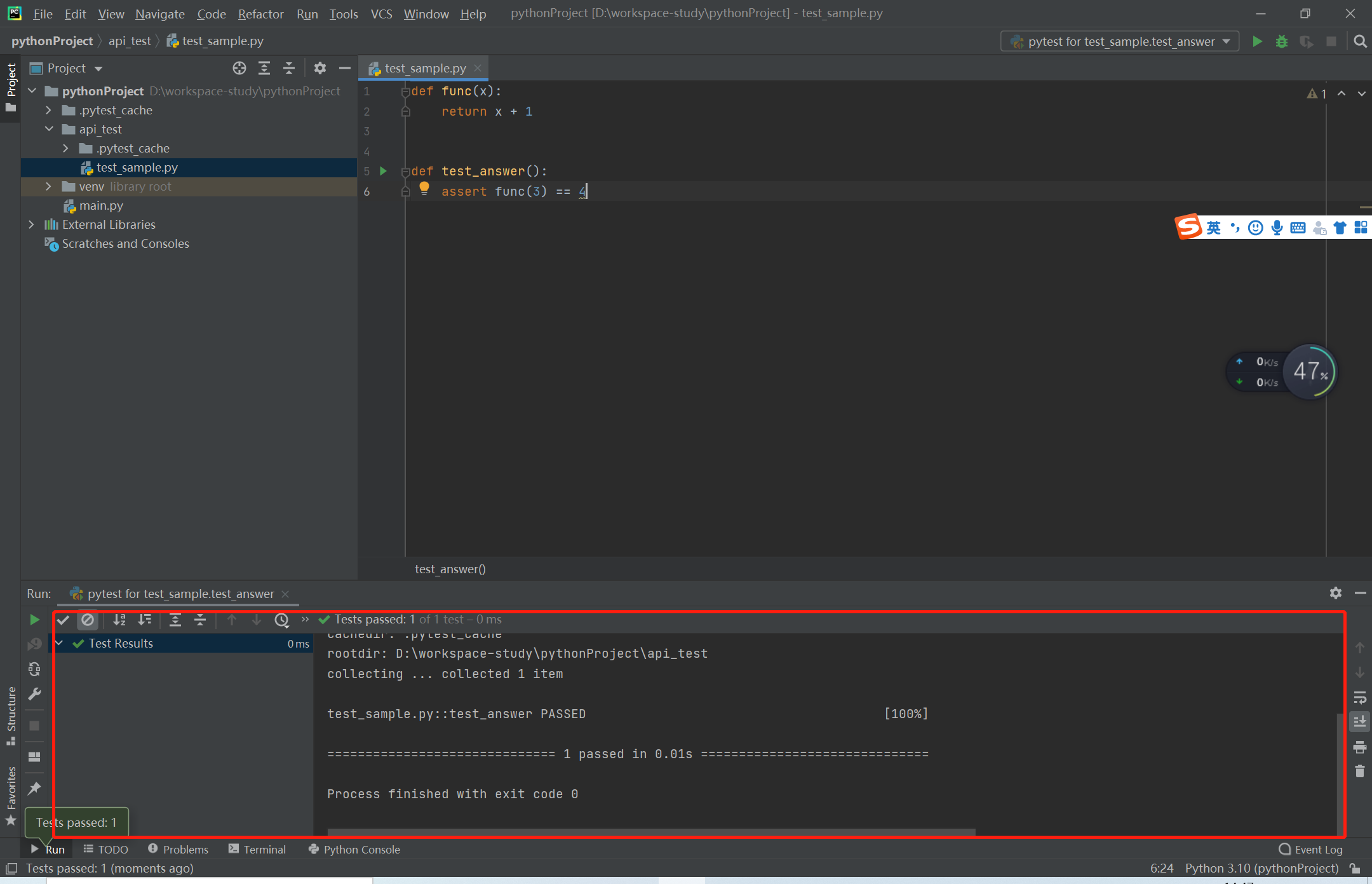Open the File menu
1372x884 pixels.
43,13
